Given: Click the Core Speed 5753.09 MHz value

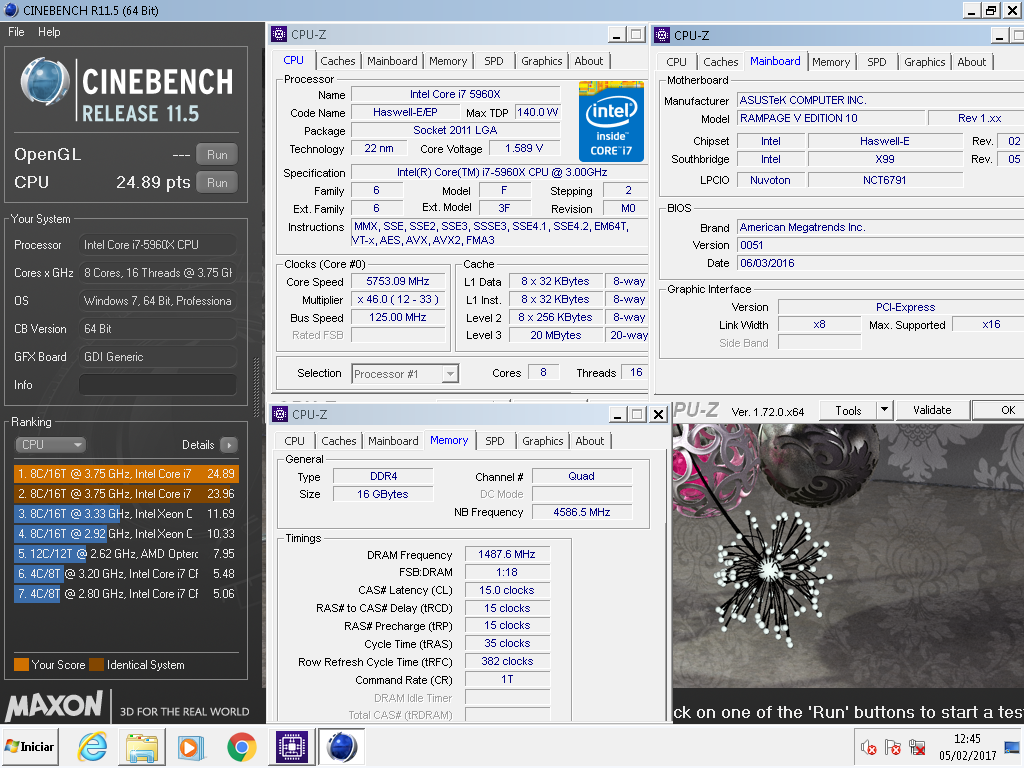Looking at the screenshot, I should click(x=398, y=281).
